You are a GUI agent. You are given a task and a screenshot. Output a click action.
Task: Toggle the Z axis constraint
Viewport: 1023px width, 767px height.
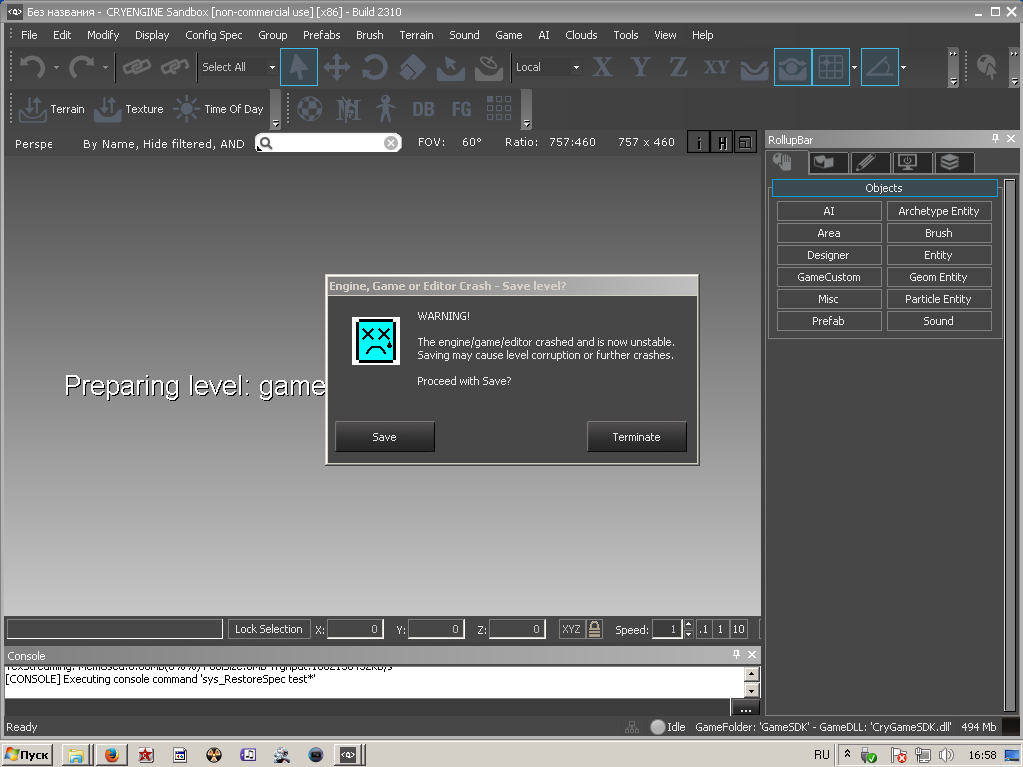click(x=679, y=67)
